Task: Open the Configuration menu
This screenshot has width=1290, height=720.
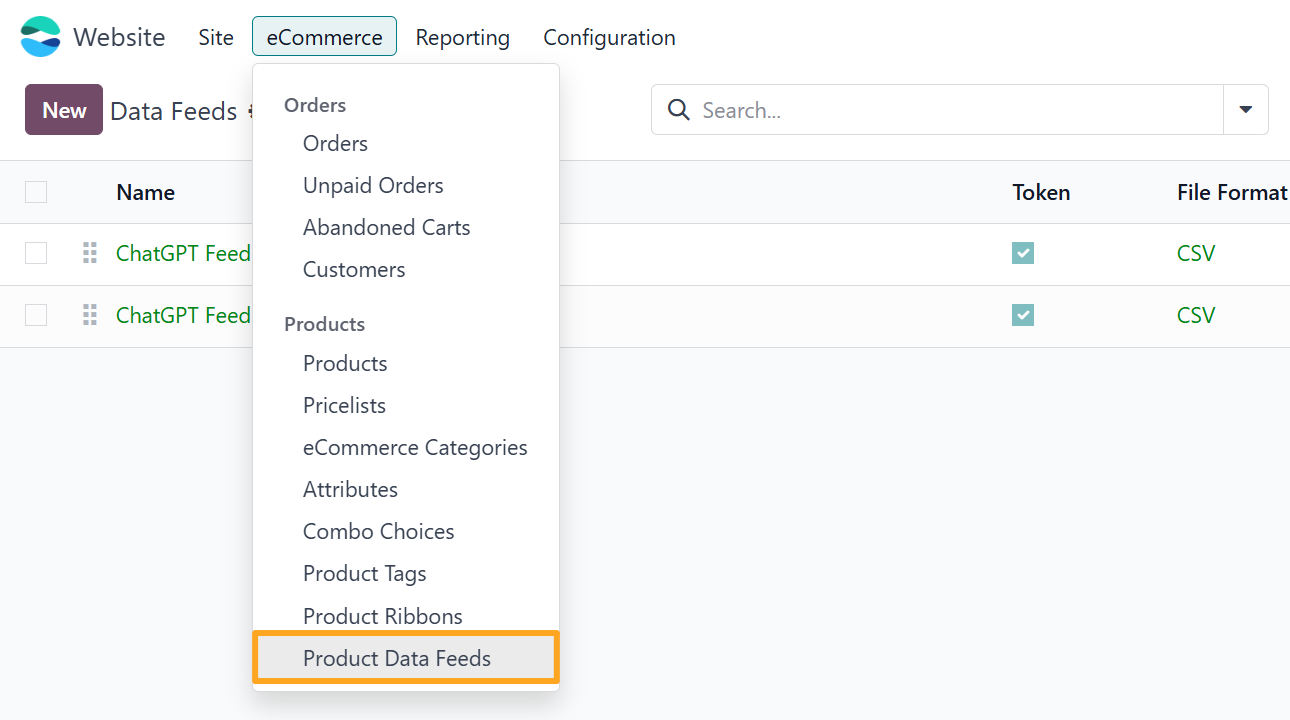Action: pyautogui.click(x=609, y=37)
